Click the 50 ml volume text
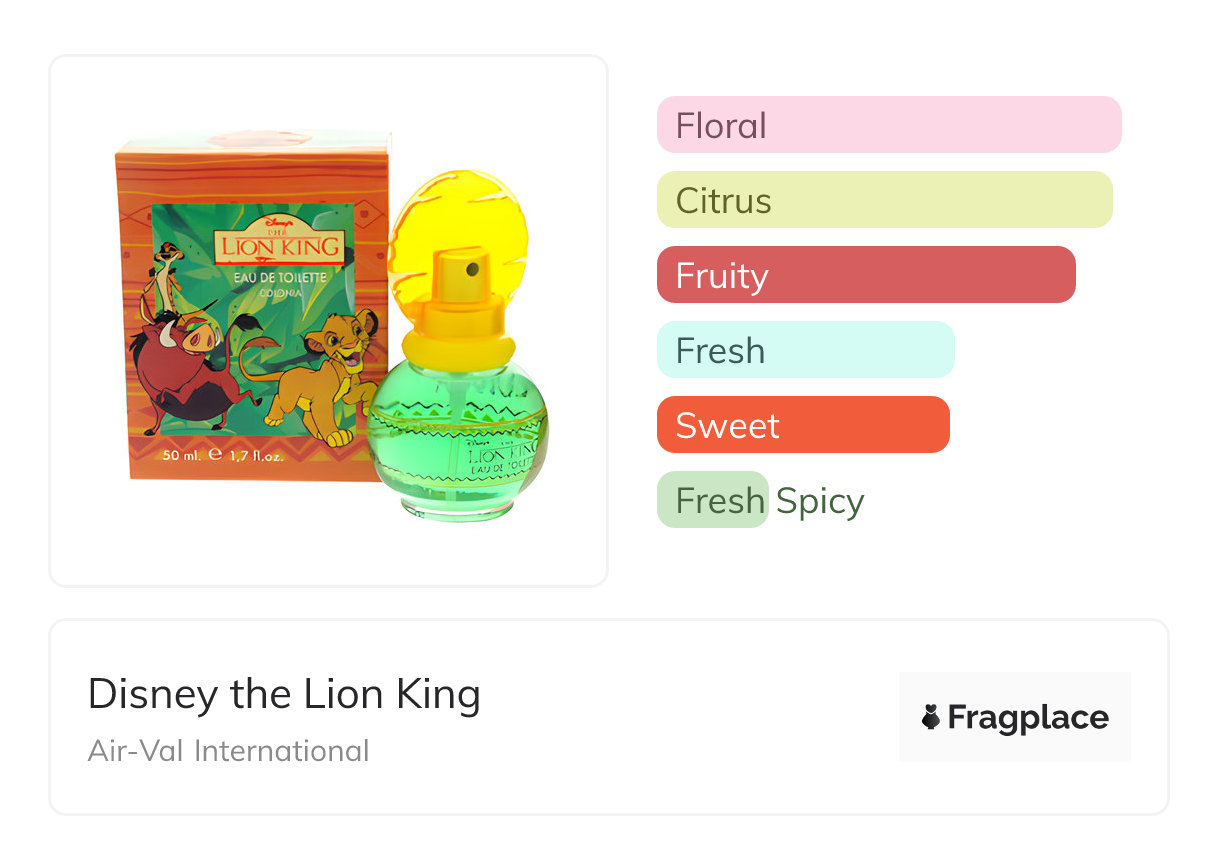 182,455
